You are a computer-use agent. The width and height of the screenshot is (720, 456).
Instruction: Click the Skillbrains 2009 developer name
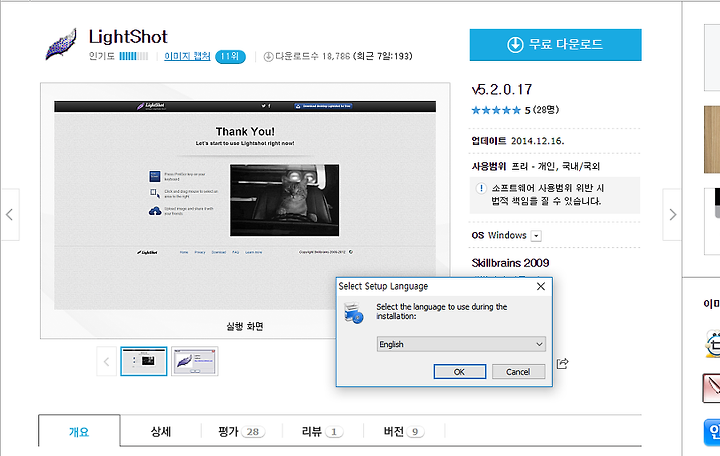510,263
